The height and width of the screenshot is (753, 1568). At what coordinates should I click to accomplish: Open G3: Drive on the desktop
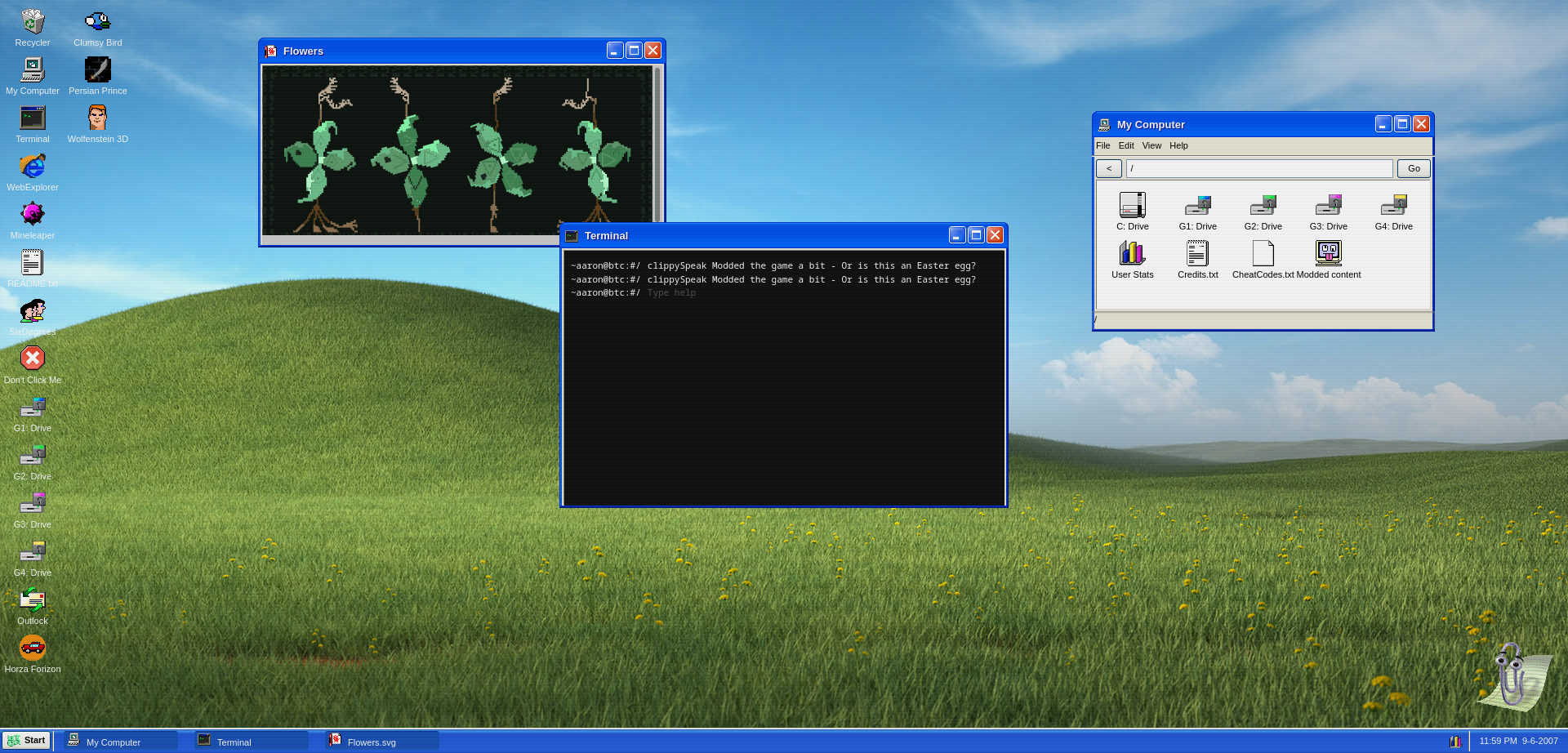point(33,510)
